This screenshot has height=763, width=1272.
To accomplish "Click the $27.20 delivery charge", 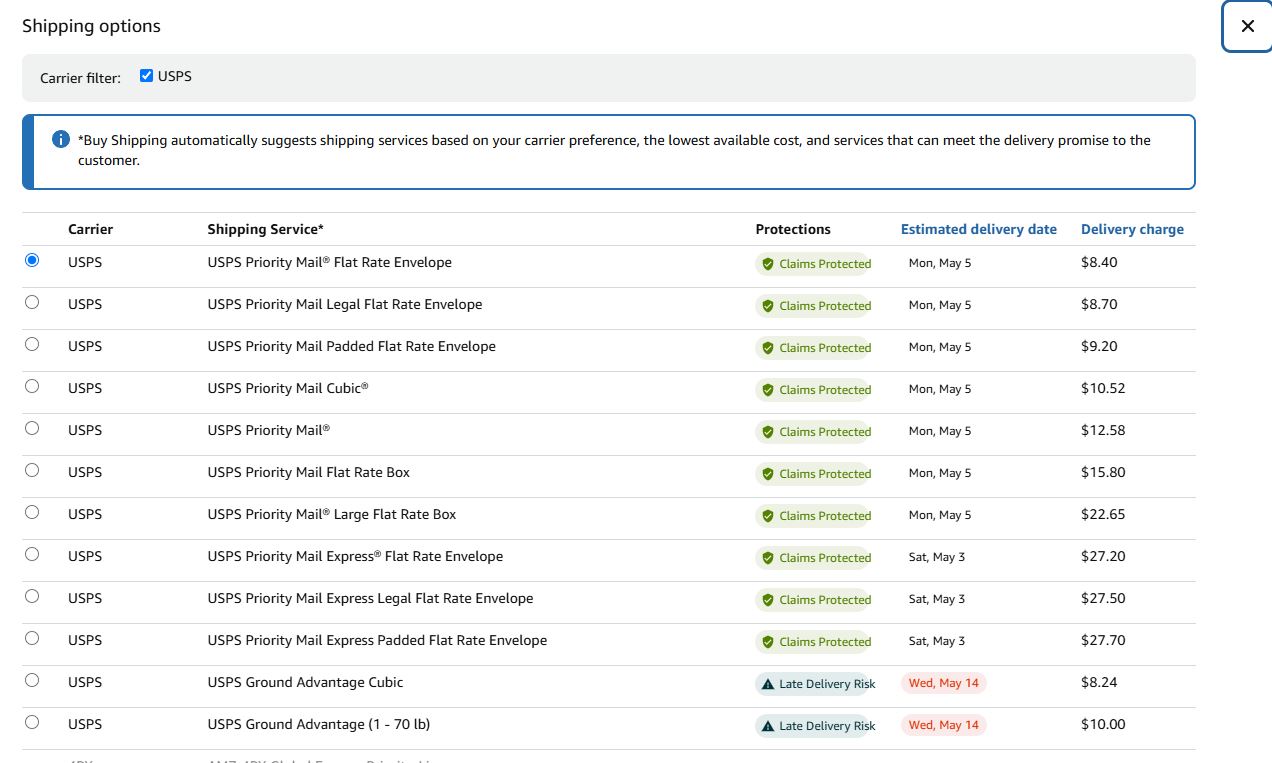I will coord(1103,556).
